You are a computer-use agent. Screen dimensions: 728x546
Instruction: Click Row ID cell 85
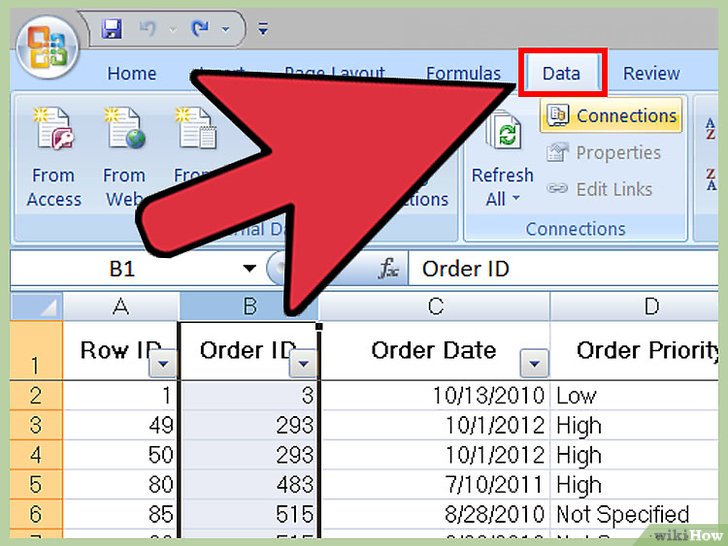tap(121, 514)
